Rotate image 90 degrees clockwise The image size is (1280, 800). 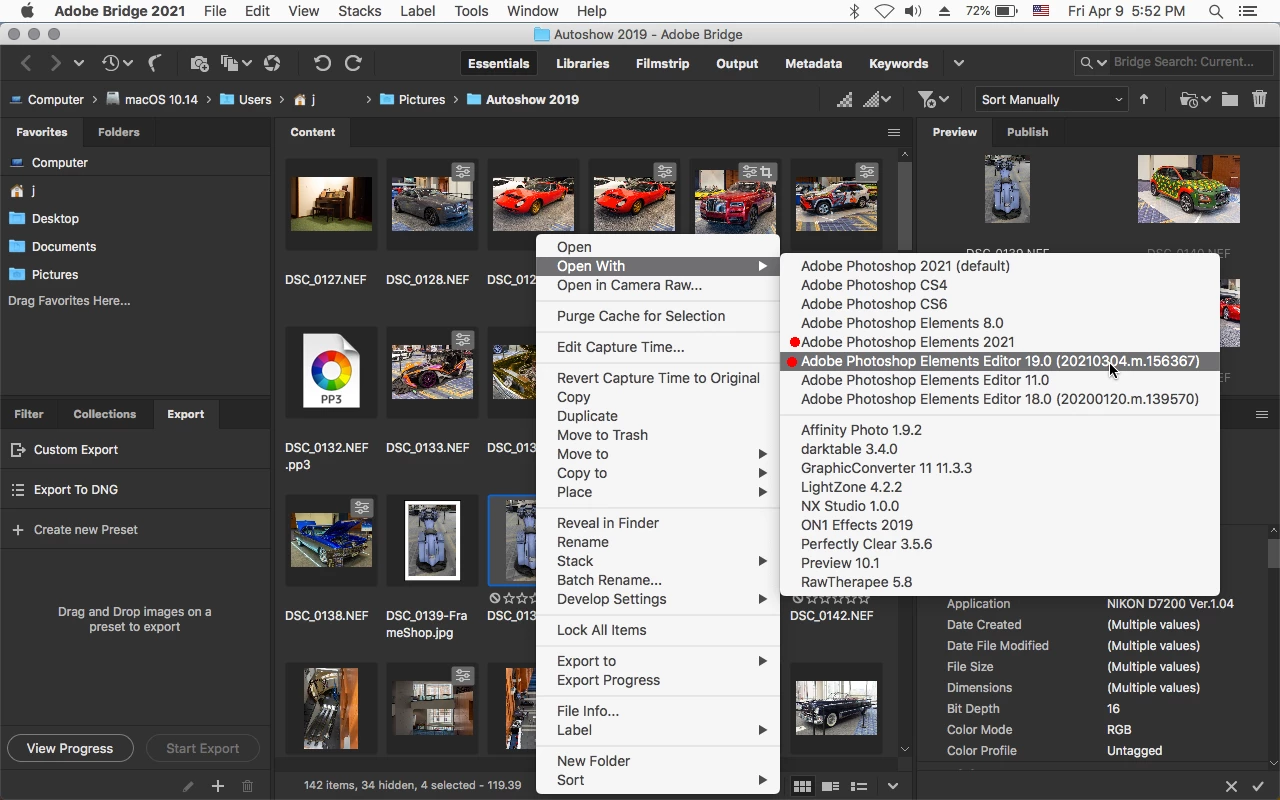pyautogui.click(x=353, y=63)
